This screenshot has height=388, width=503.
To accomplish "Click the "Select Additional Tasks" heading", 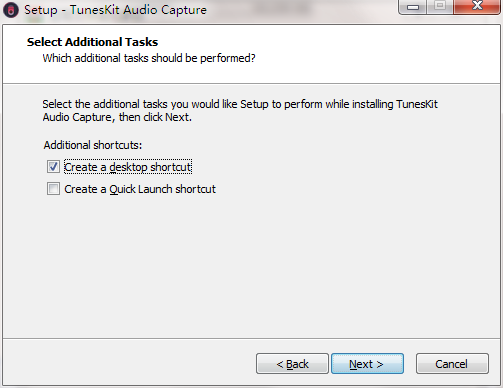I will [x=92, y=42].
